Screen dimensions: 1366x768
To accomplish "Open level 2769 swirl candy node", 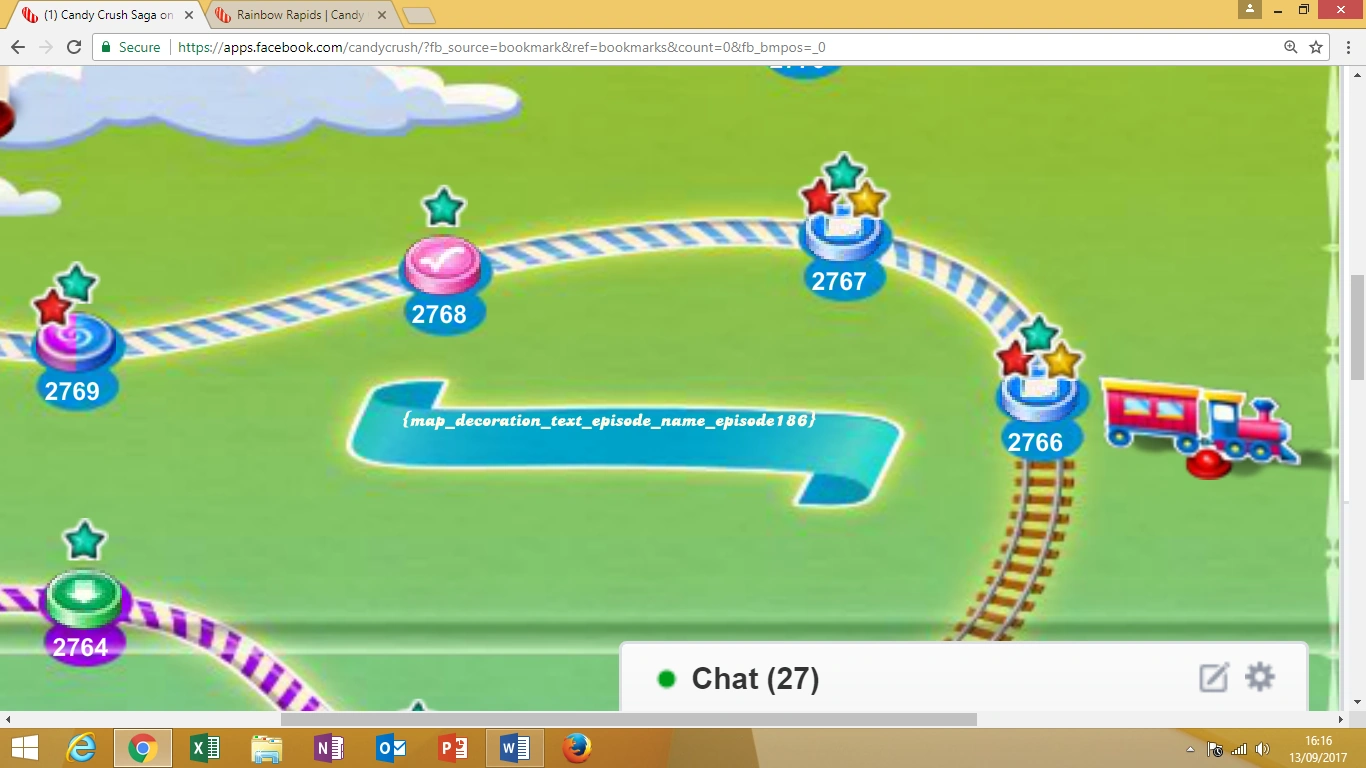I will click(x=77, y=342).
